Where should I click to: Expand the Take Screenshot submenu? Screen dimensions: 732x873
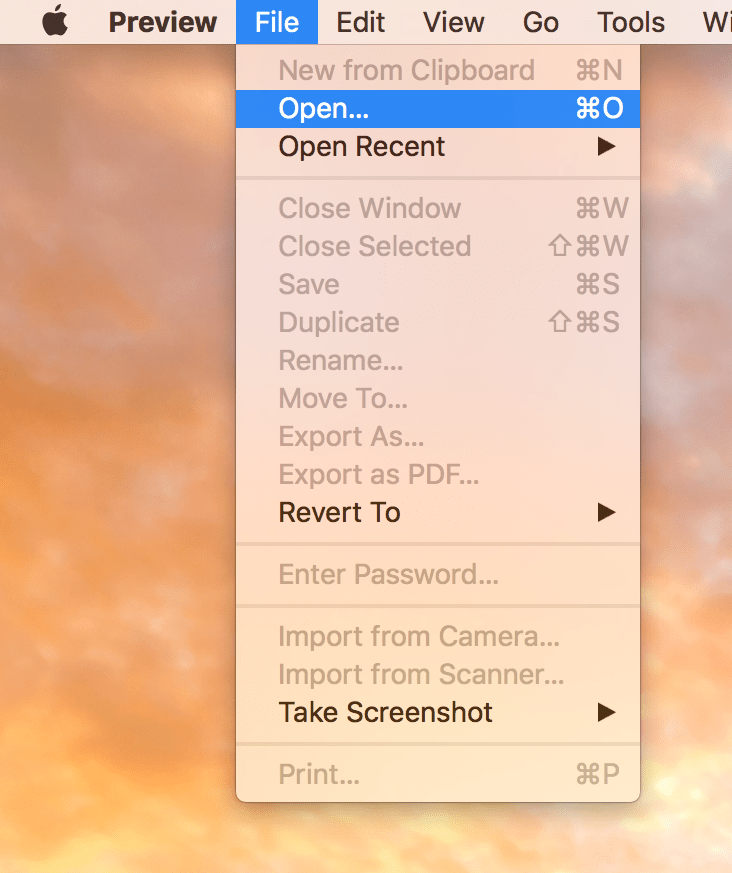438,713
